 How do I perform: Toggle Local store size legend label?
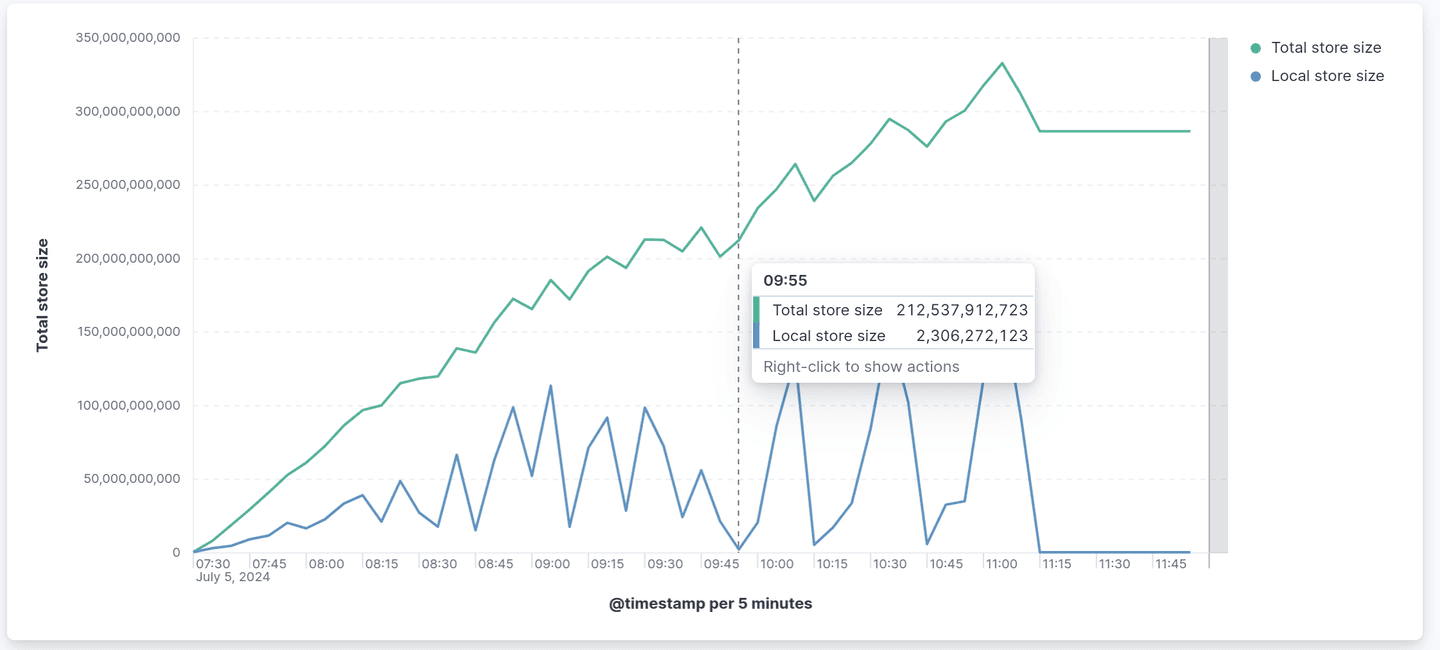1327,76
